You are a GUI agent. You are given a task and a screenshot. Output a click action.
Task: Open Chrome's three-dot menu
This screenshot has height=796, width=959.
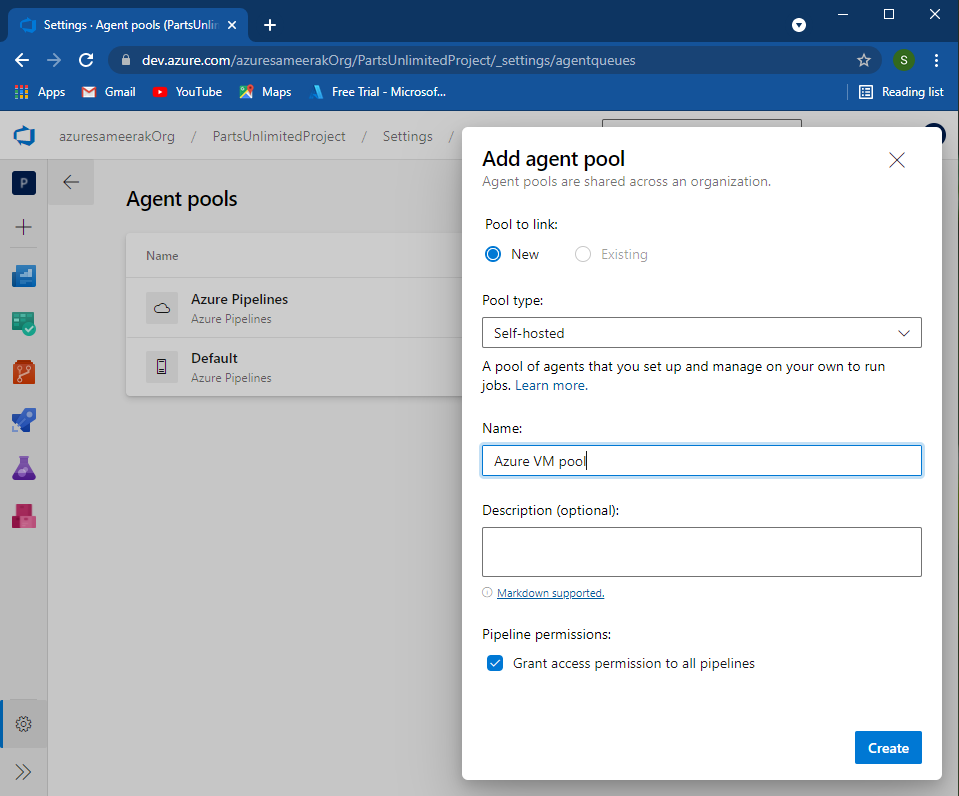937,60
